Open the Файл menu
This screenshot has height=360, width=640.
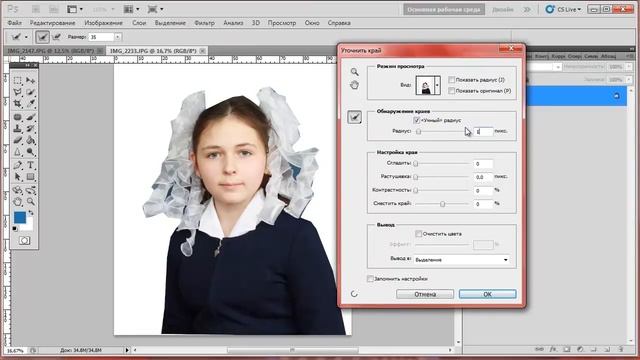(15, 23)
